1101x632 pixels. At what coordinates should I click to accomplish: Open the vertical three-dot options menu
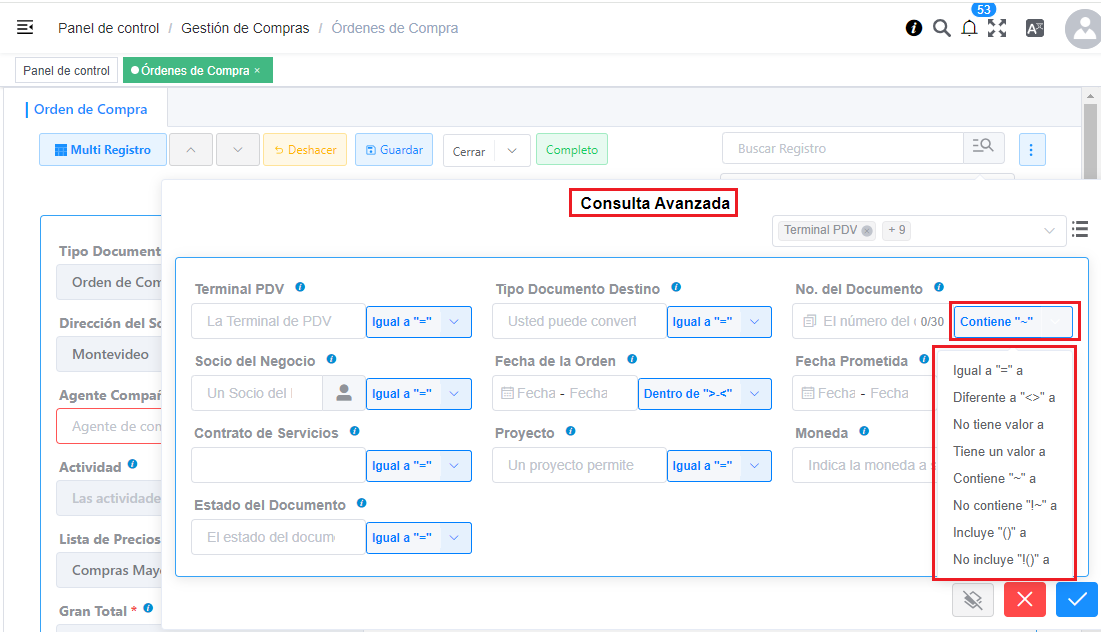tap(1032, 149)
